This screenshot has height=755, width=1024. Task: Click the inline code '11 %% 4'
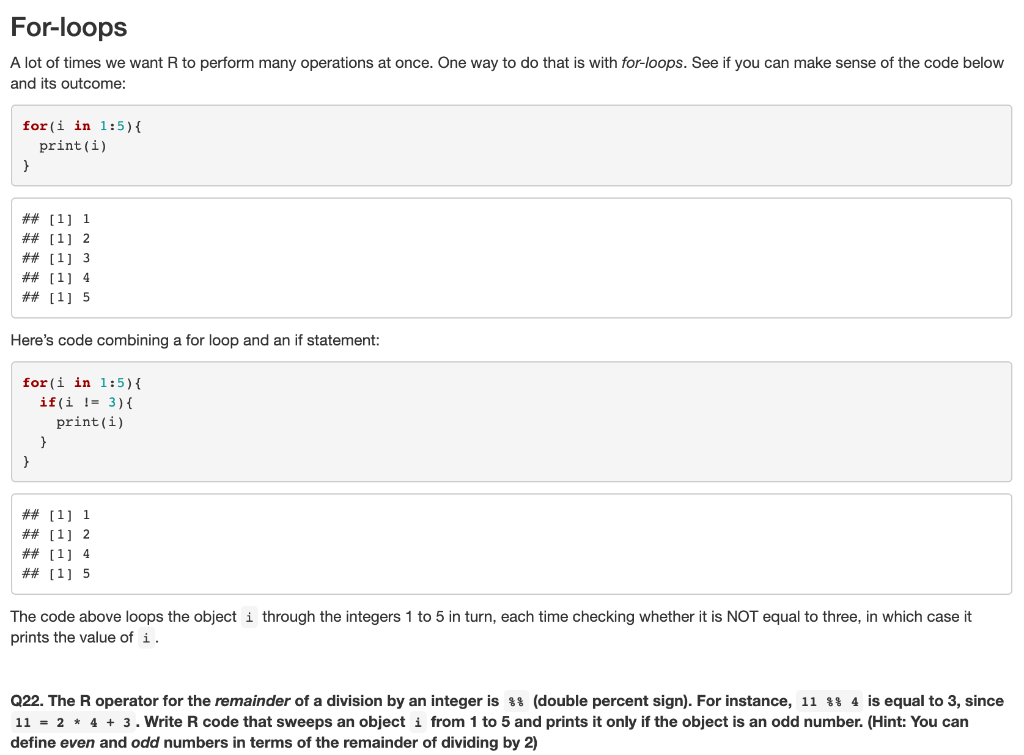pos(830,701)
